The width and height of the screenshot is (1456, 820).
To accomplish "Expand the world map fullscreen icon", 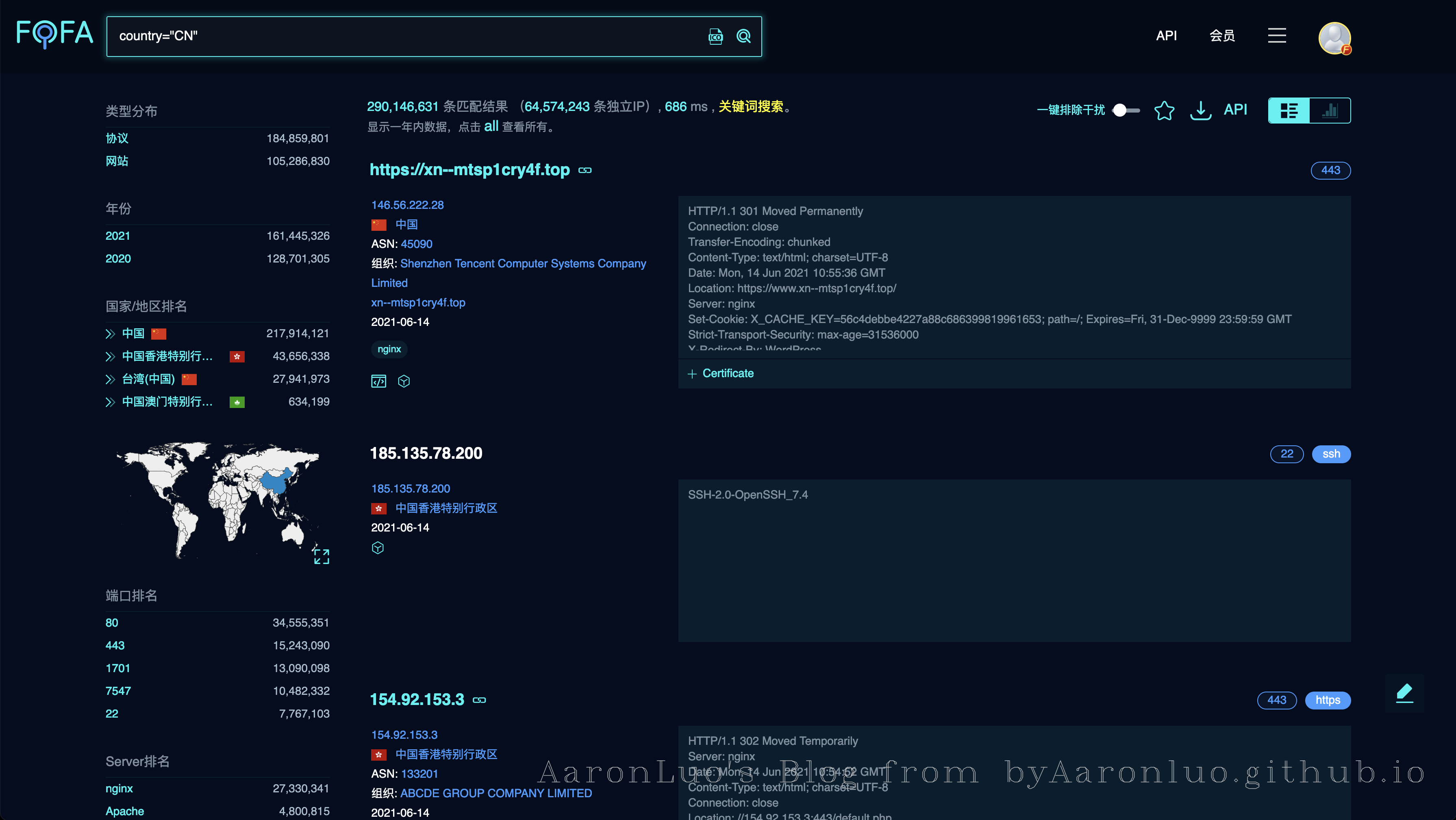I will click(x=321, y=556).
